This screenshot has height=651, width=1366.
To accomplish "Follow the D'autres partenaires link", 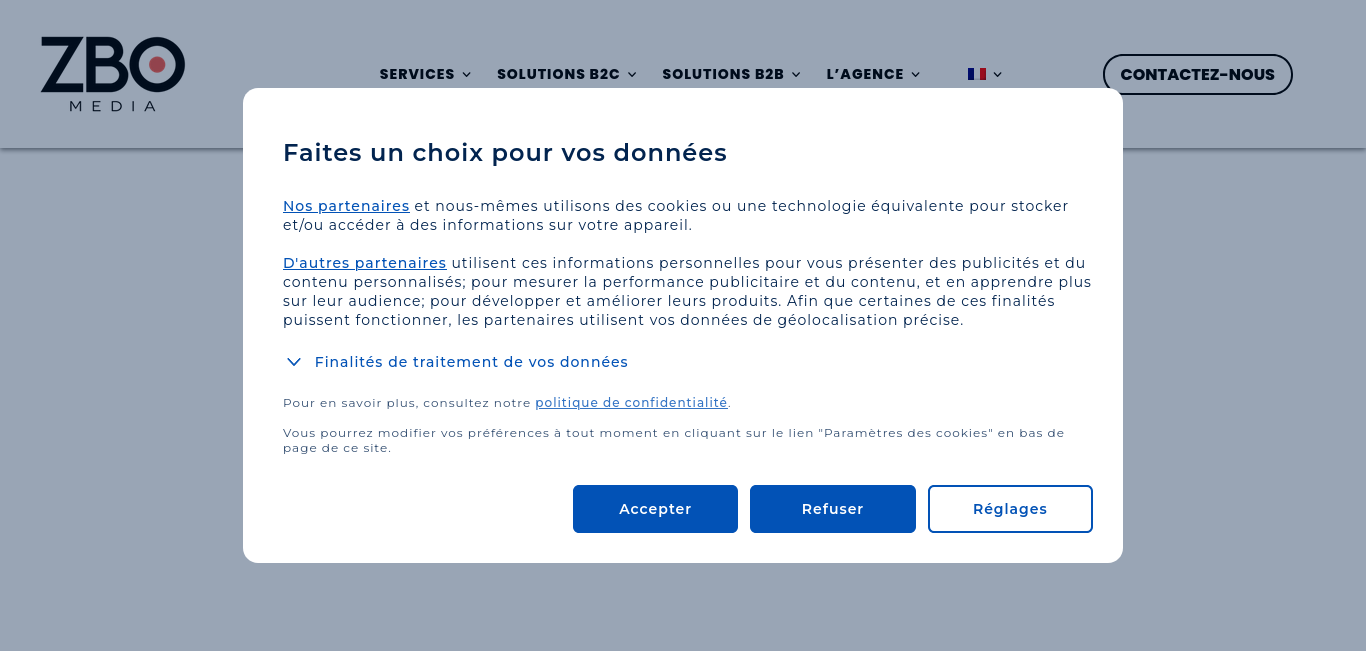I will (365, 263).
